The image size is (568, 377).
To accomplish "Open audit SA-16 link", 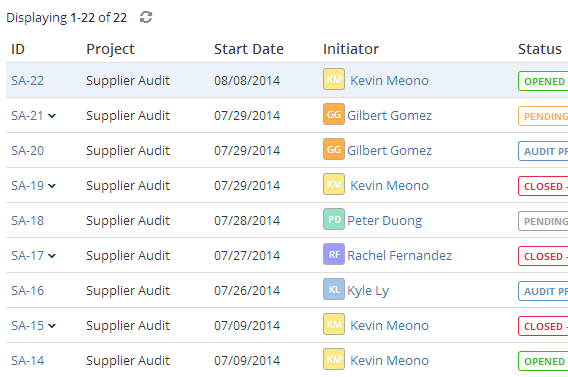I will coord(28,290).
